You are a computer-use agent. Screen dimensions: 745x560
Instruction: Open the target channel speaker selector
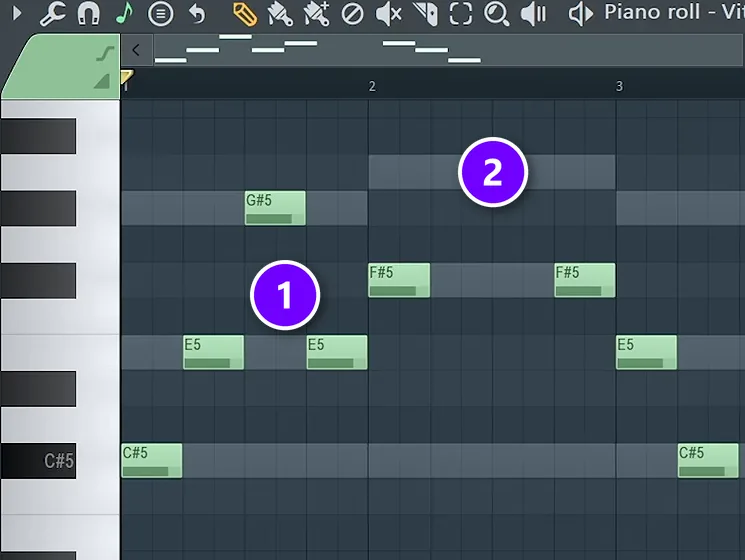pyautogui.click(x=581, y=14)
